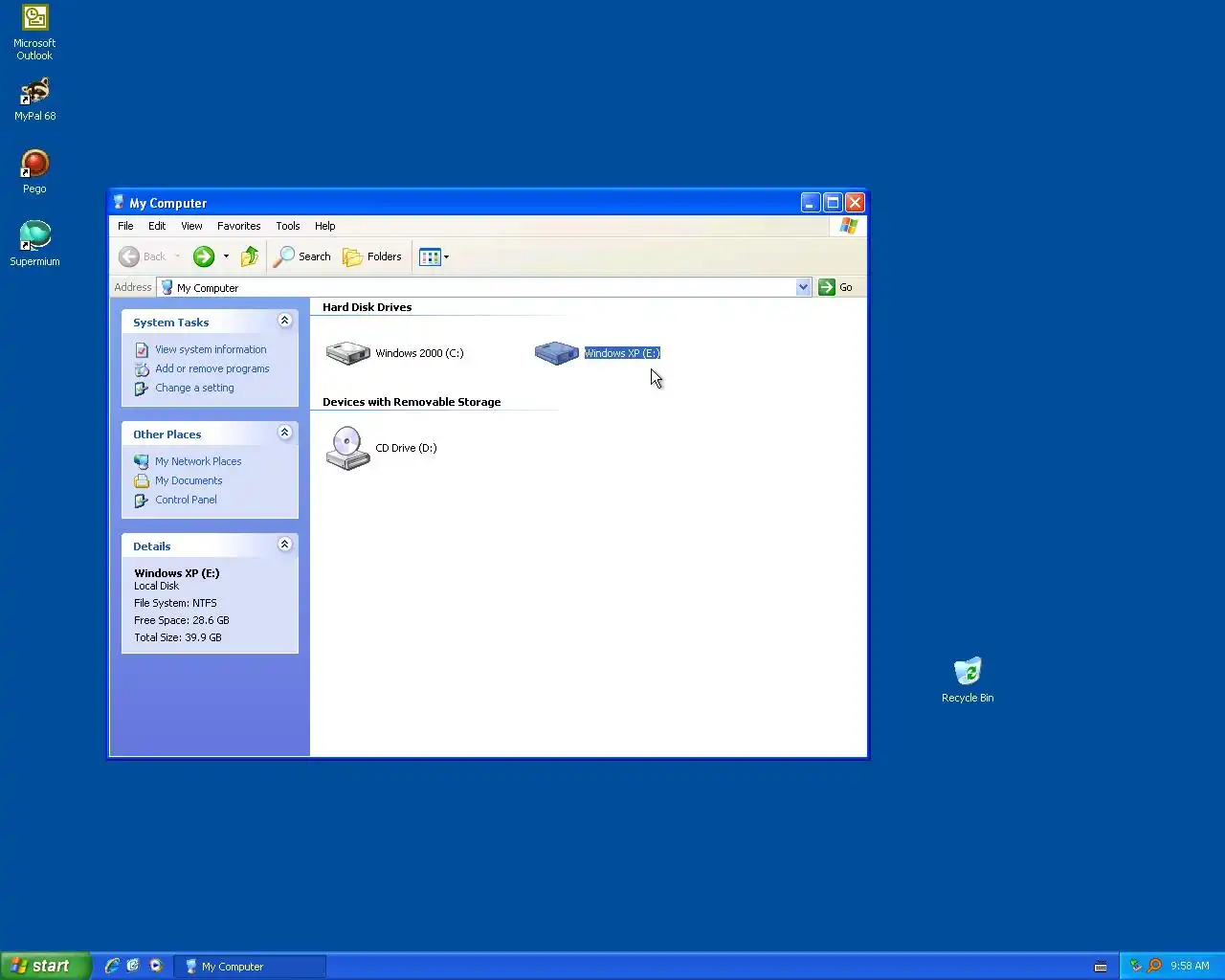
Task: Click the Windows flag logo in menu bar
Action: [849, 226]
